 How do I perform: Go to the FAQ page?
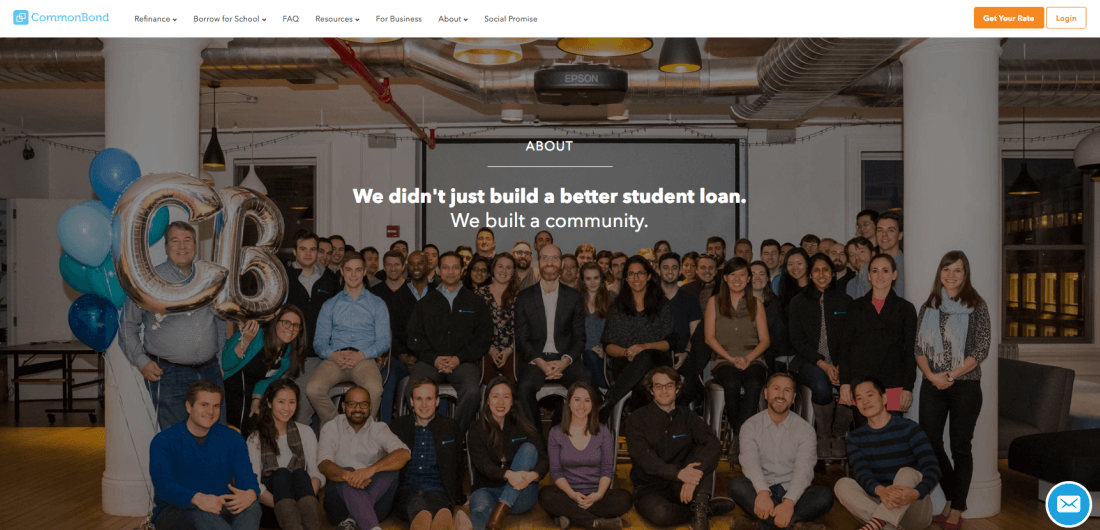(290, 19)
